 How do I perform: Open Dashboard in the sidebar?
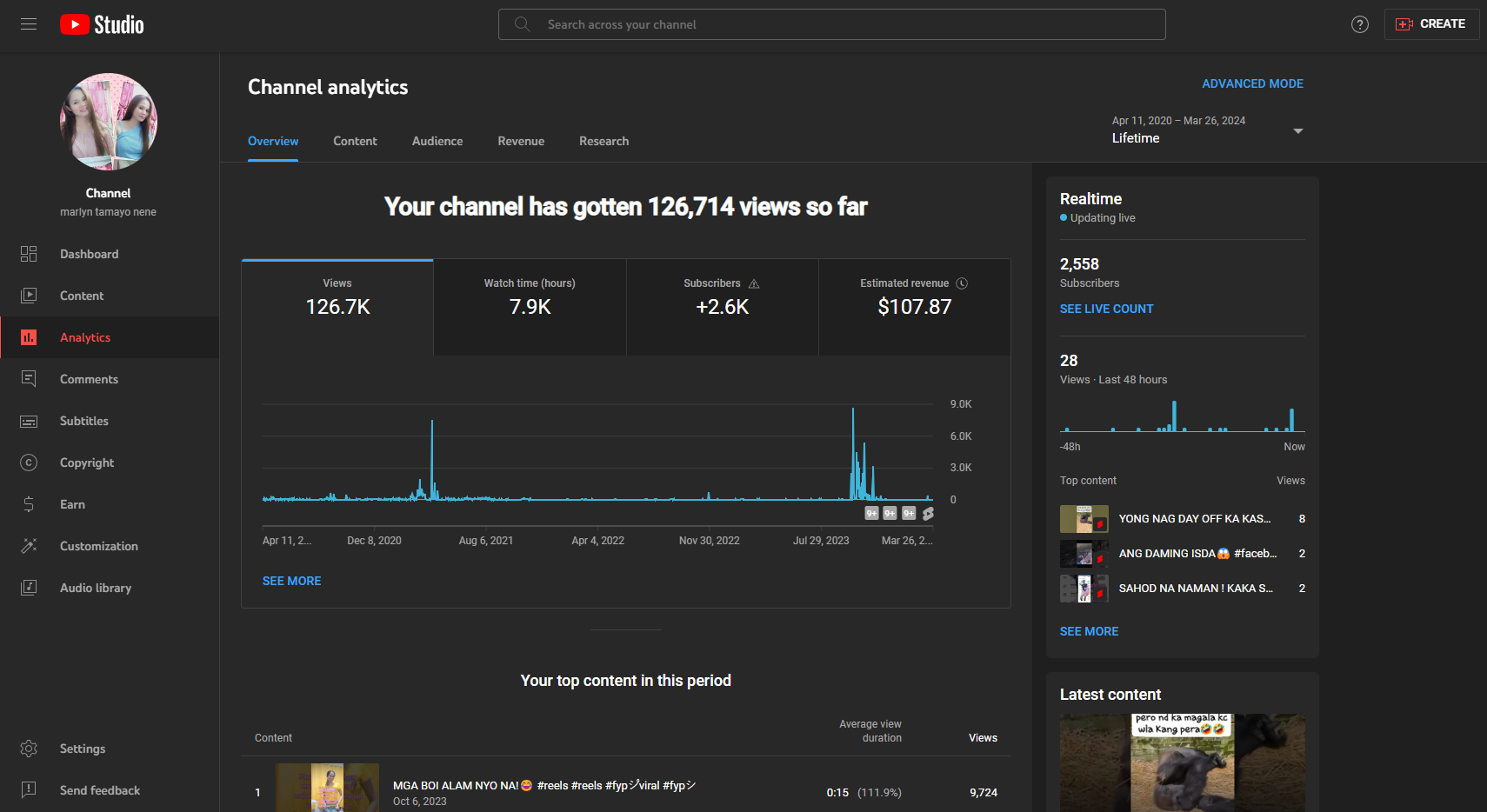point(110,254)
